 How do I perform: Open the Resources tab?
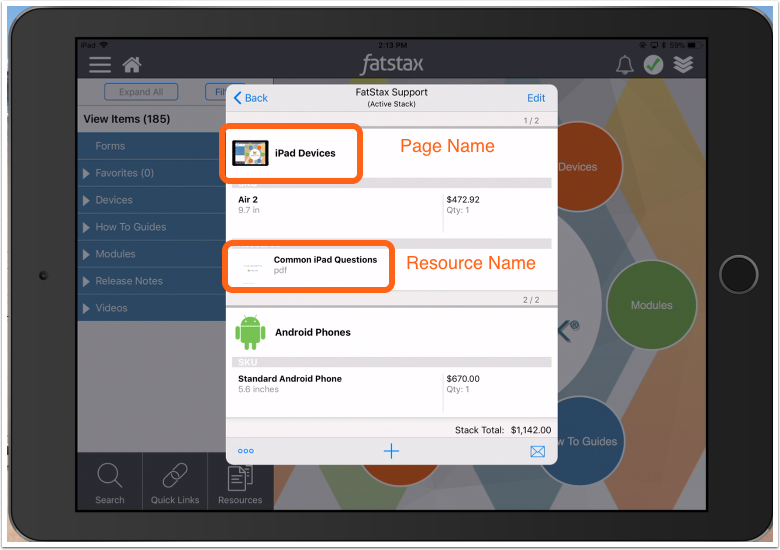(x=240, y=482)
